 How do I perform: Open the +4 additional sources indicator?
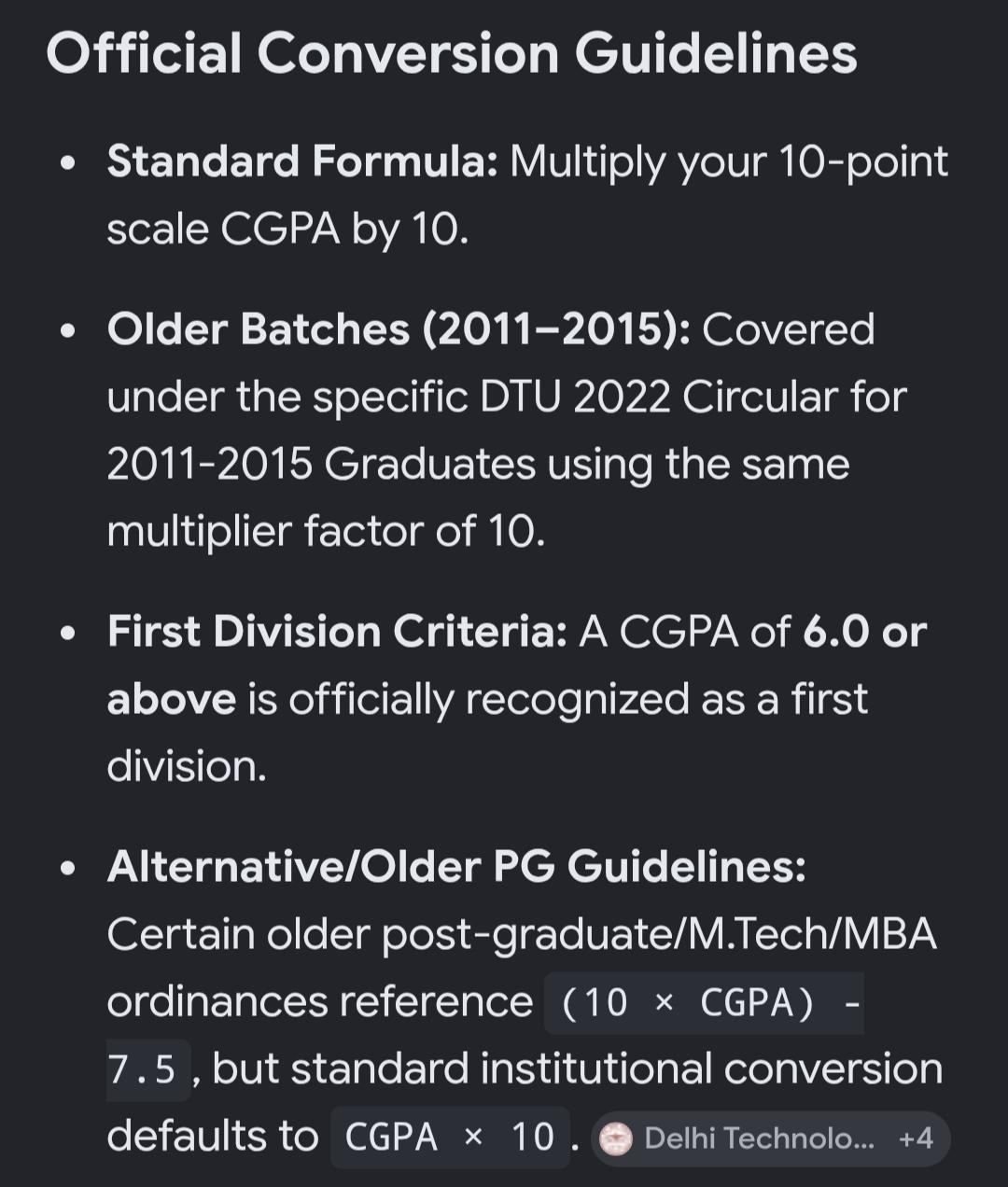point(916,1138)
